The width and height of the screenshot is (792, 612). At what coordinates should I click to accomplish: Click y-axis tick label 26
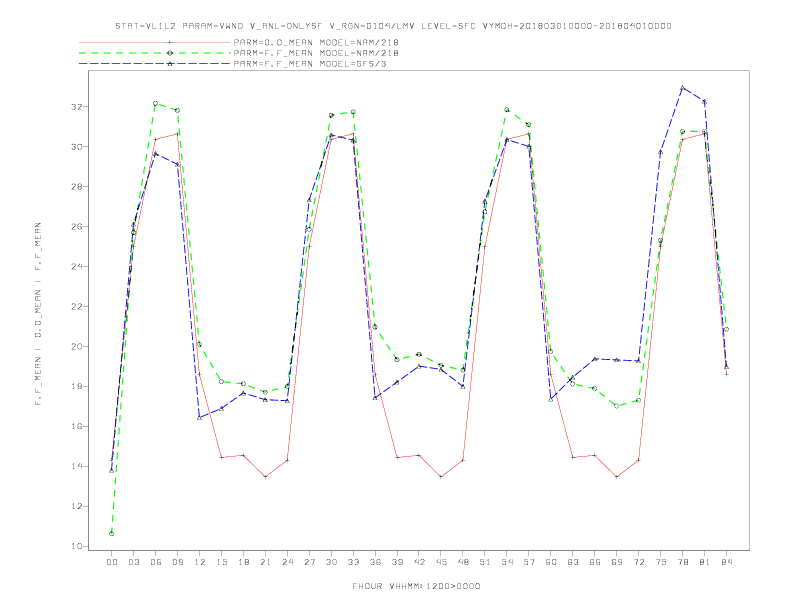[77, 227]
